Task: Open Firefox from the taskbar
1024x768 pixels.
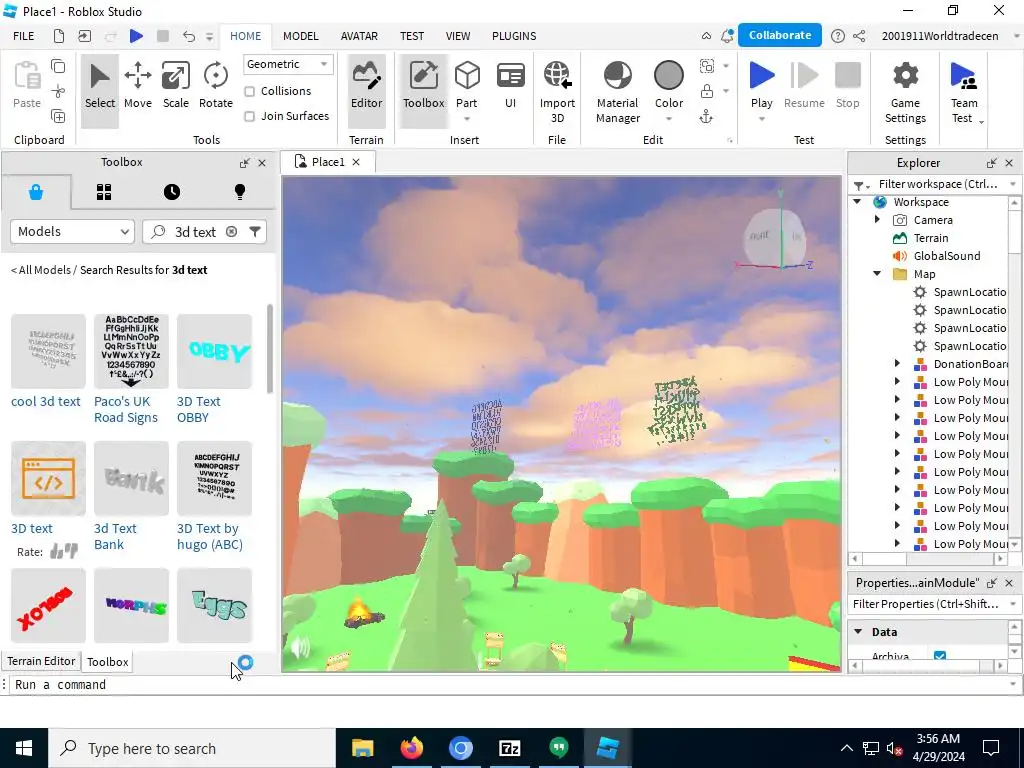Action: coord(411,748)
